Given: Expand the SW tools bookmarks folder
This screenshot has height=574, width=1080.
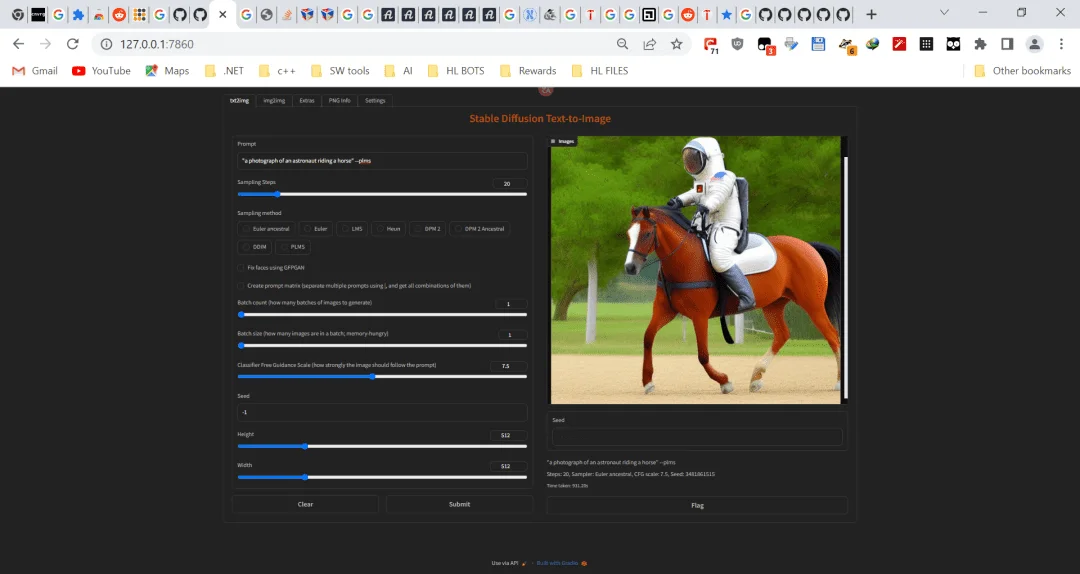Looking at the screenshot, I should click(340, 71).
